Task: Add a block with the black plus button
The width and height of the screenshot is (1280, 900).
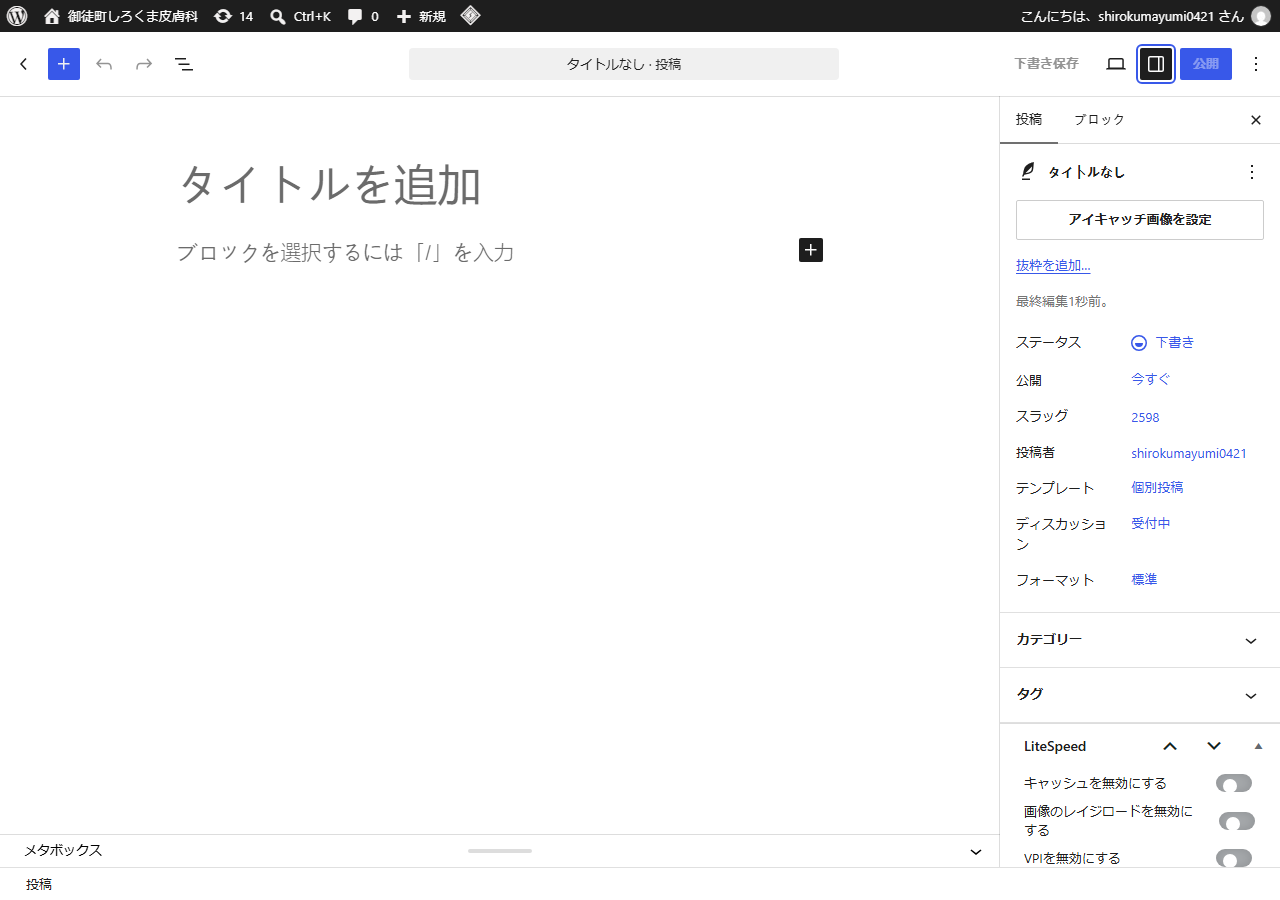Action: [x=811, y=250]
